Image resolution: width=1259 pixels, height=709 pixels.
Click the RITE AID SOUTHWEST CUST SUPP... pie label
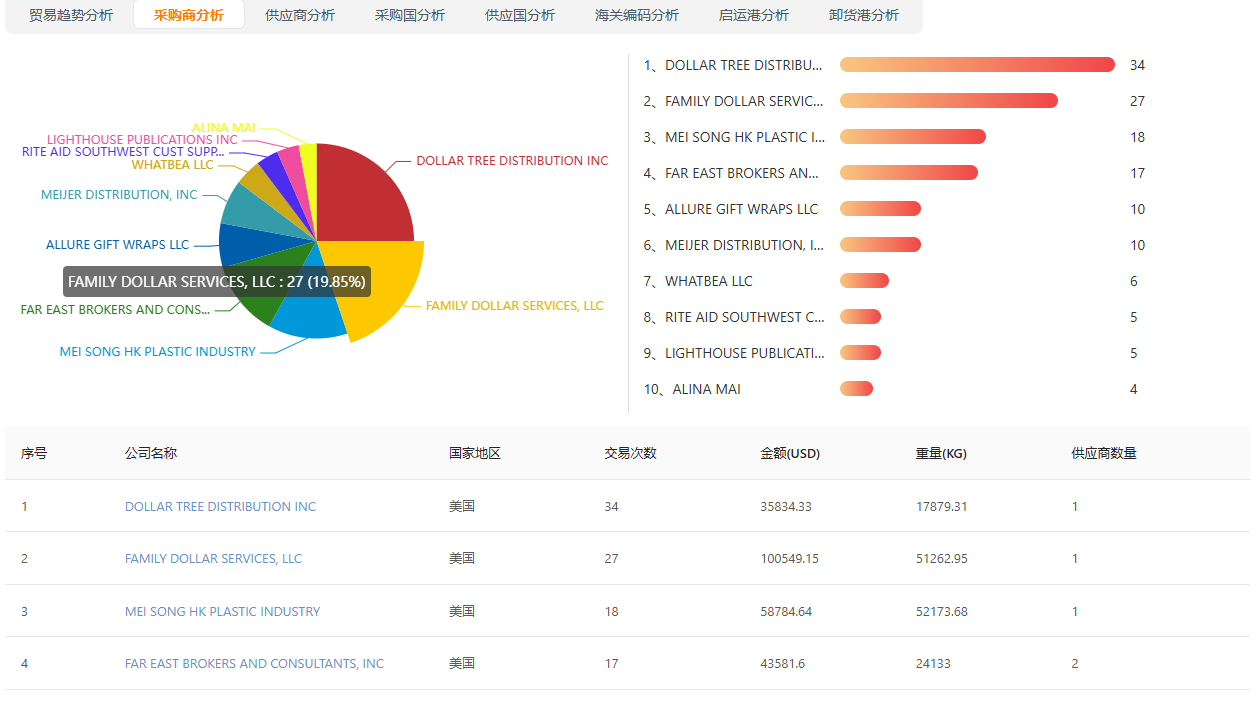[x=124, y=152]
